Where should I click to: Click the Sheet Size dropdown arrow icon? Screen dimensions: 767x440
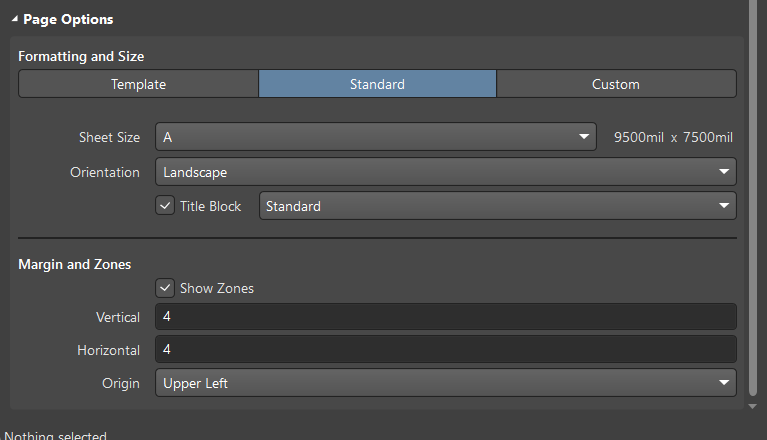584,137
